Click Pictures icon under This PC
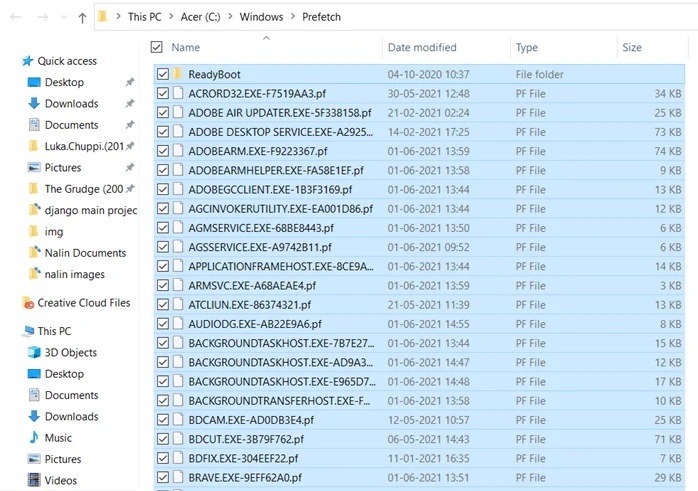Image resolution: width=698 pixels, height=491 pixels. point(34,459)
